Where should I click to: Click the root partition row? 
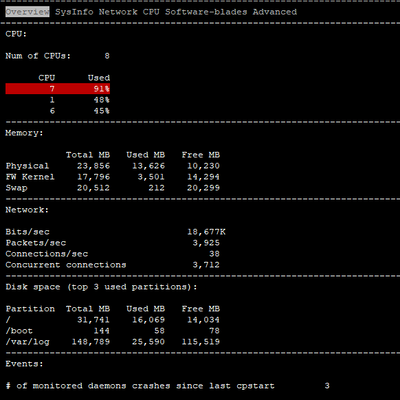point(113,320)
